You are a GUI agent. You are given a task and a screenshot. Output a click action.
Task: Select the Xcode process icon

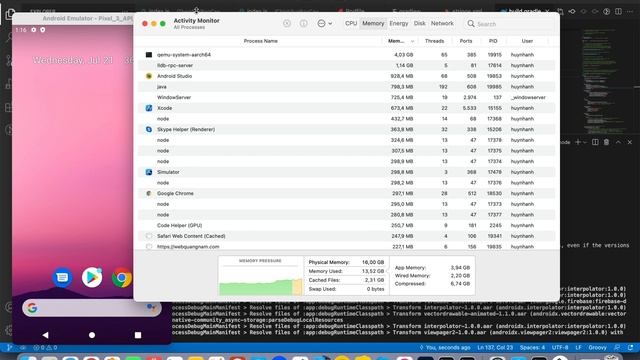click(x=149, y=108)
